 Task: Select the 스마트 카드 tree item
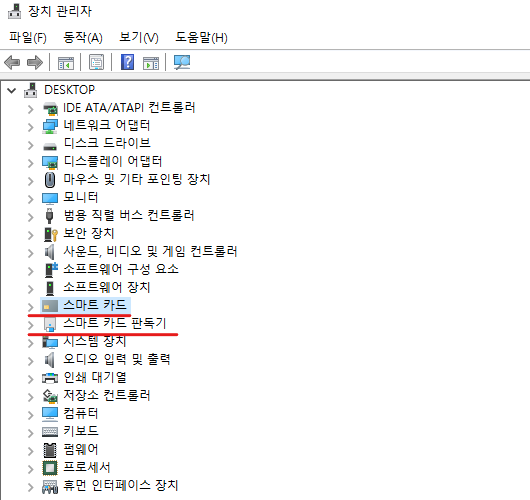point(95,305)
